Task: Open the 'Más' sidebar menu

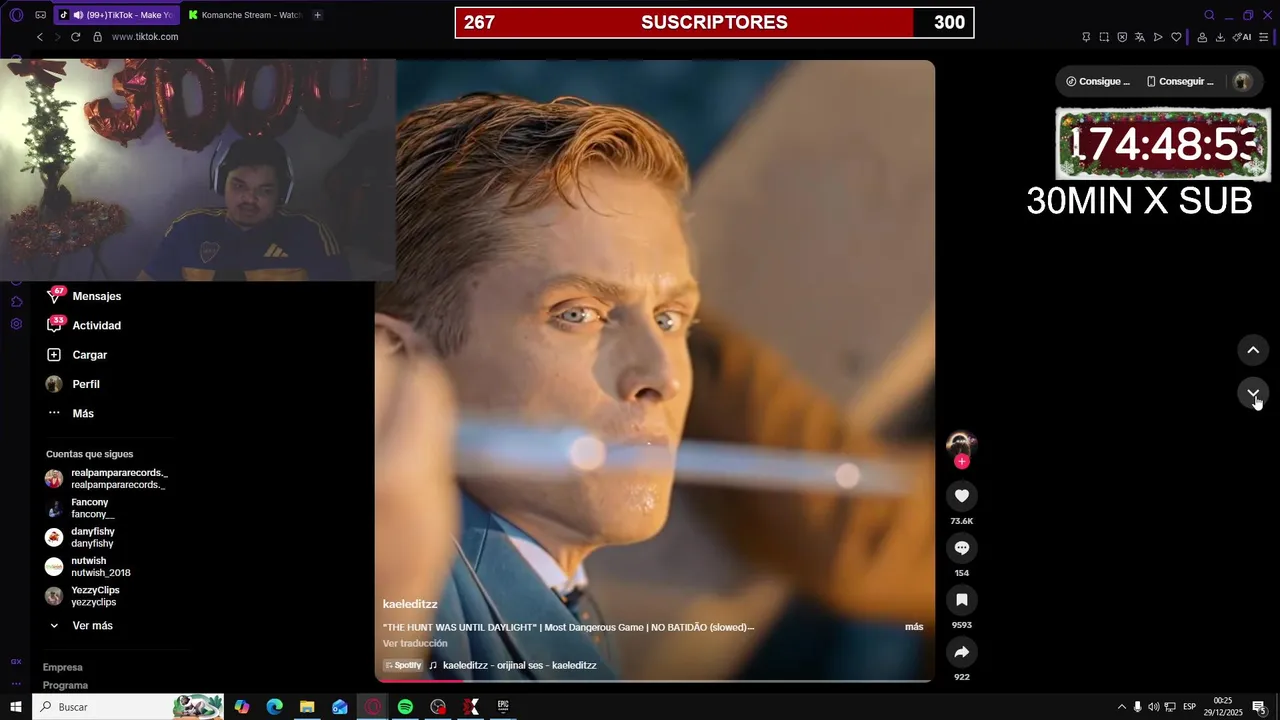Action: [70, 414]
